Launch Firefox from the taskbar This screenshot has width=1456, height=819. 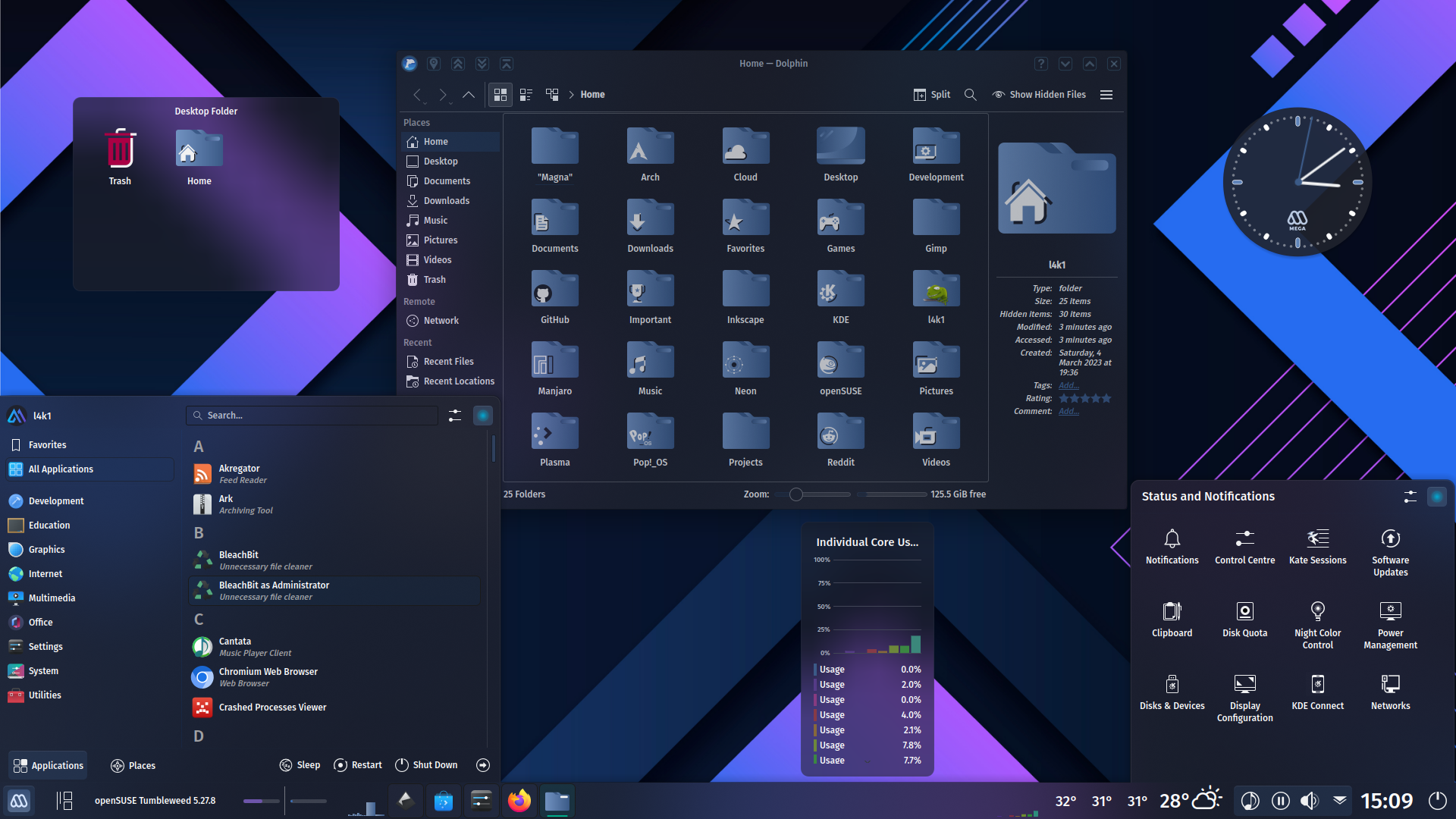519,801
